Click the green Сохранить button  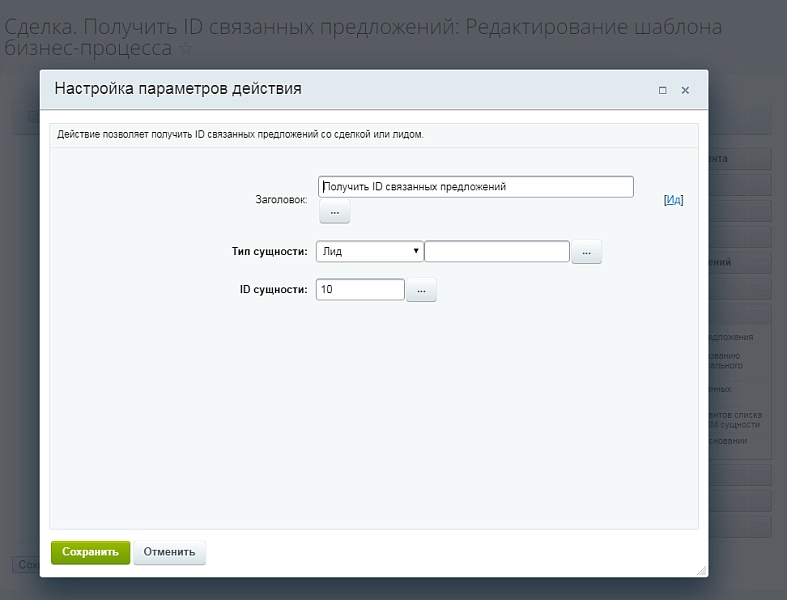[x=90, y=552]
